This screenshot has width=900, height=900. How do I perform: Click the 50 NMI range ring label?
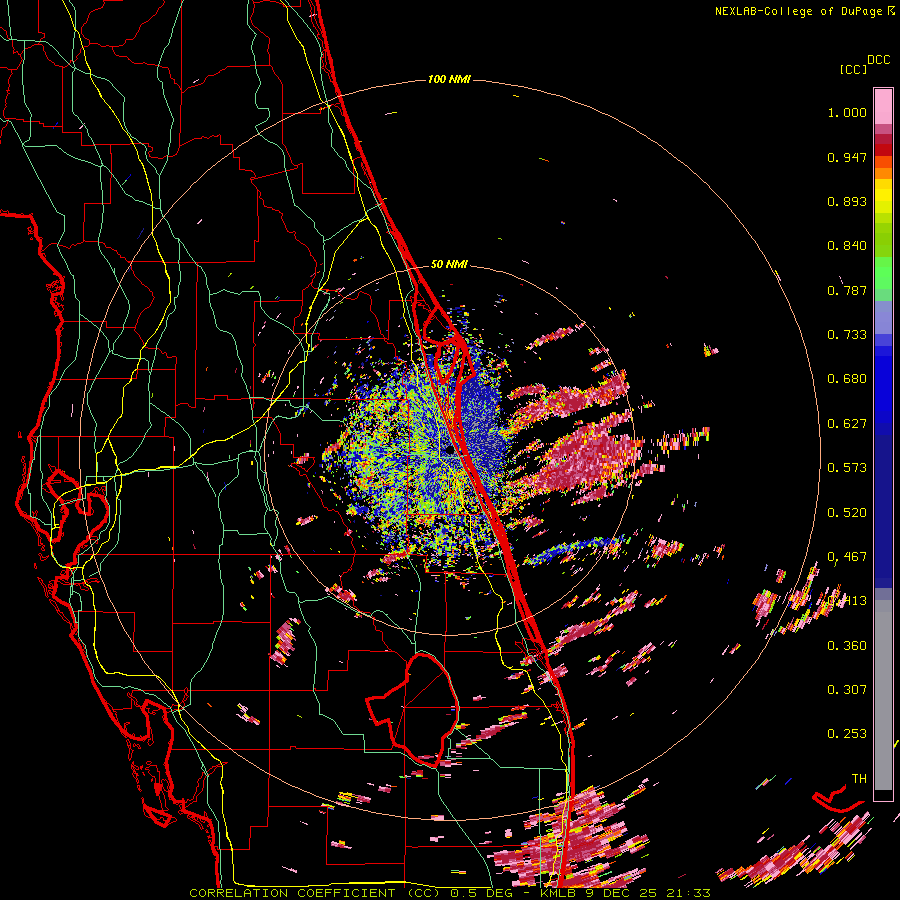[x=449, y=265]
